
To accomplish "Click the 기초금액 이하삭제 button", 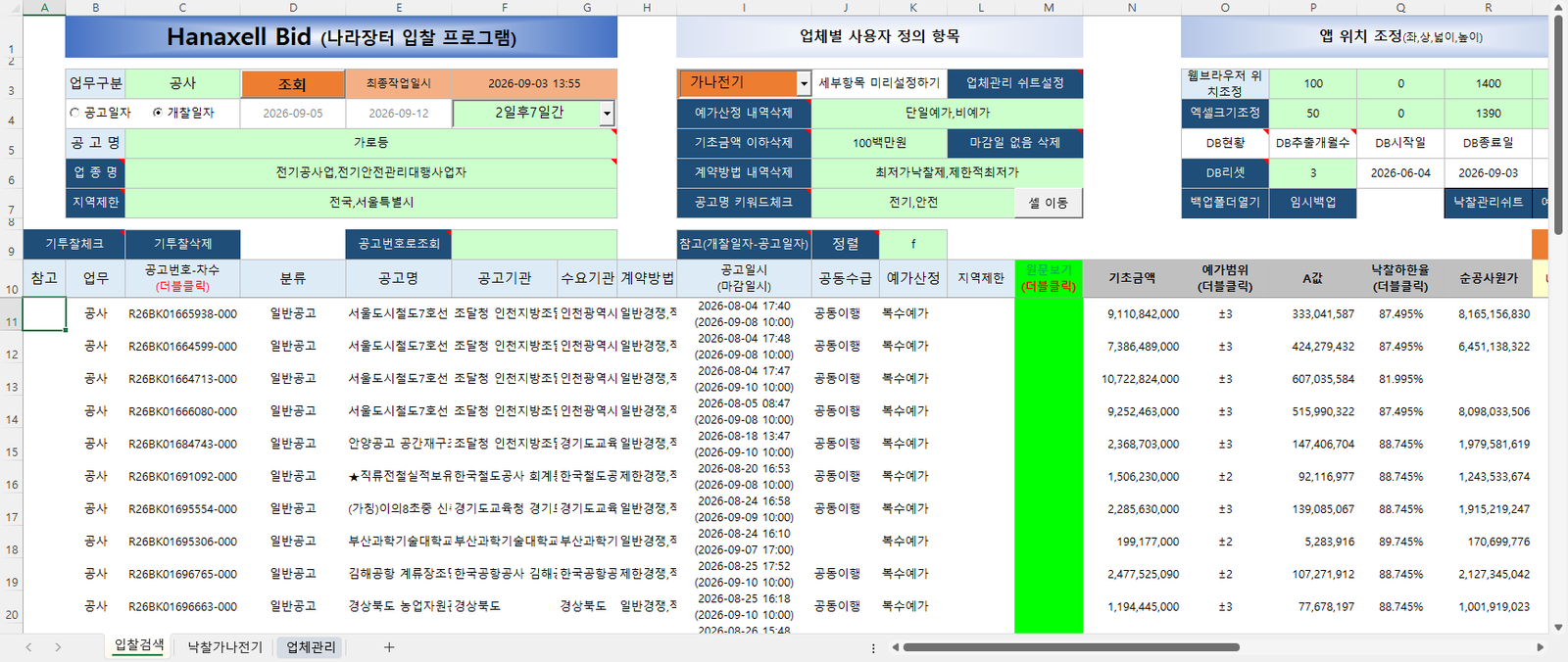I will coord(744,142).
